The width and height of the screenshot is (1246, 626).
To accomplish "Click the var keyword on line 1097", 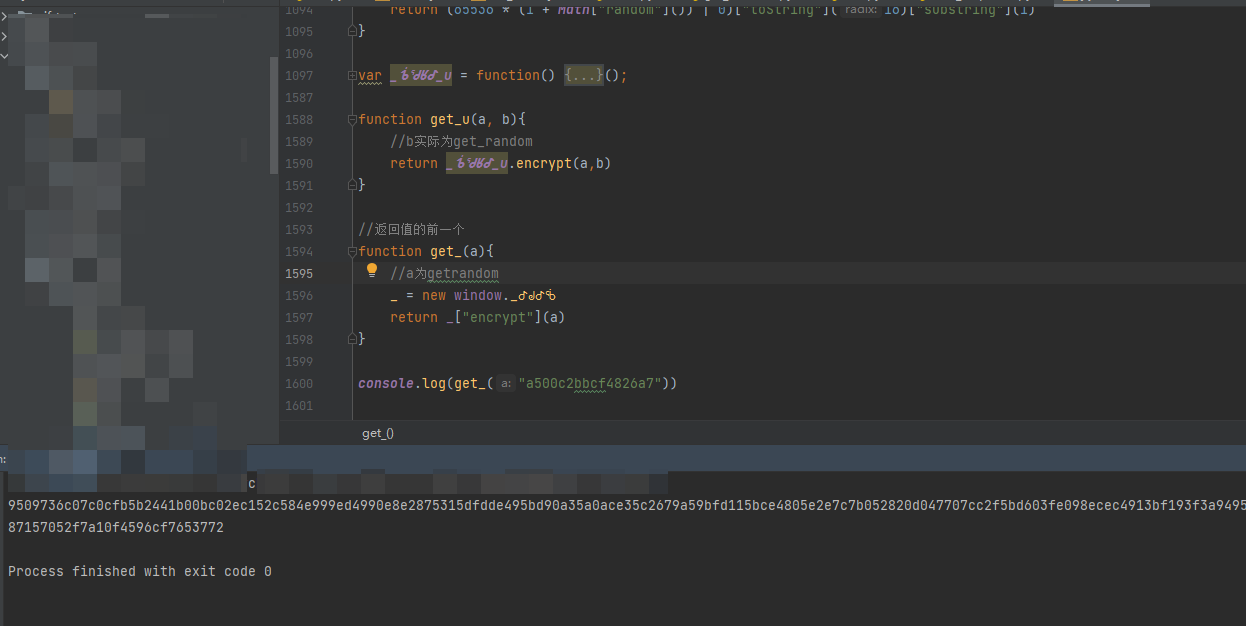I will (370, 75).
